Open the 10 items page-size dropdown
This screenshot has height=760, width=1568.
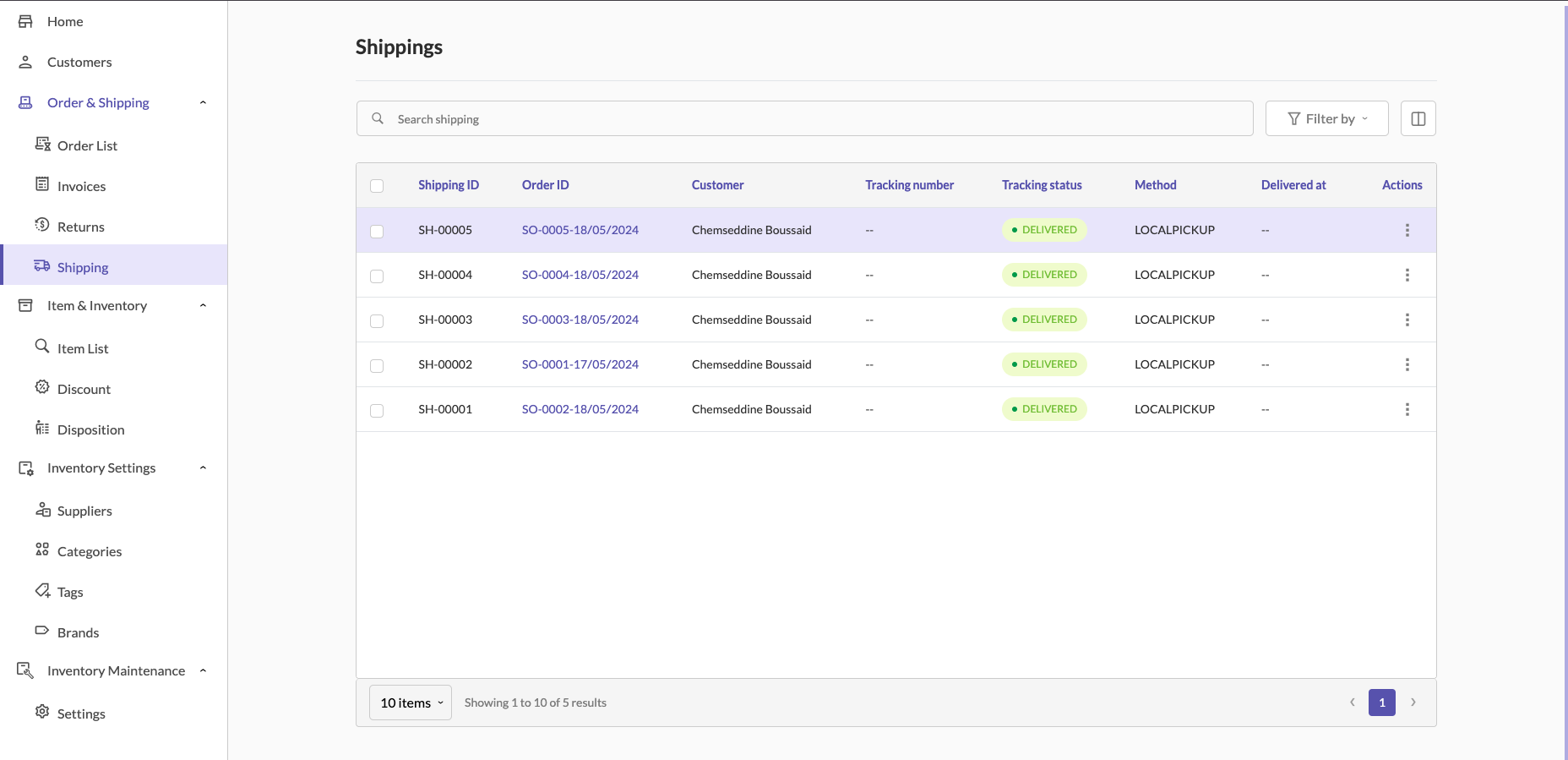tap(411, 703)
